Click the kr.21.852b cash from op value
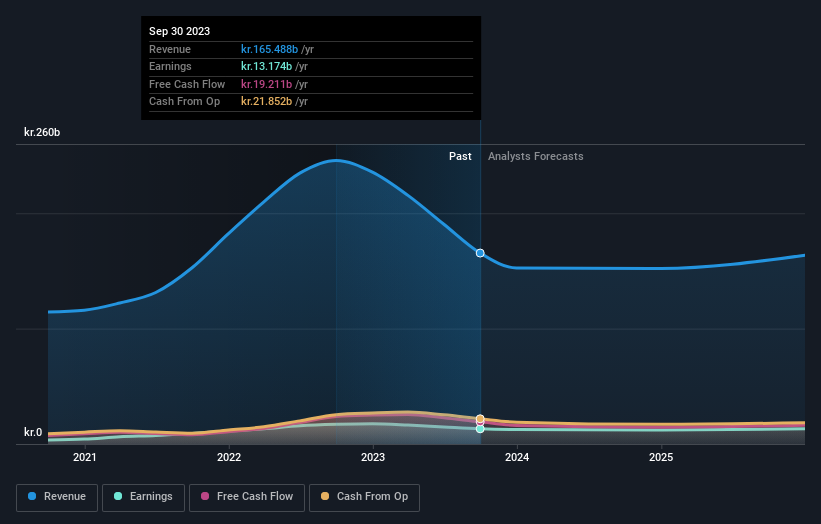The height and width of the screenshot is (524, 821). pyautogui.click(x=267, y=102)
